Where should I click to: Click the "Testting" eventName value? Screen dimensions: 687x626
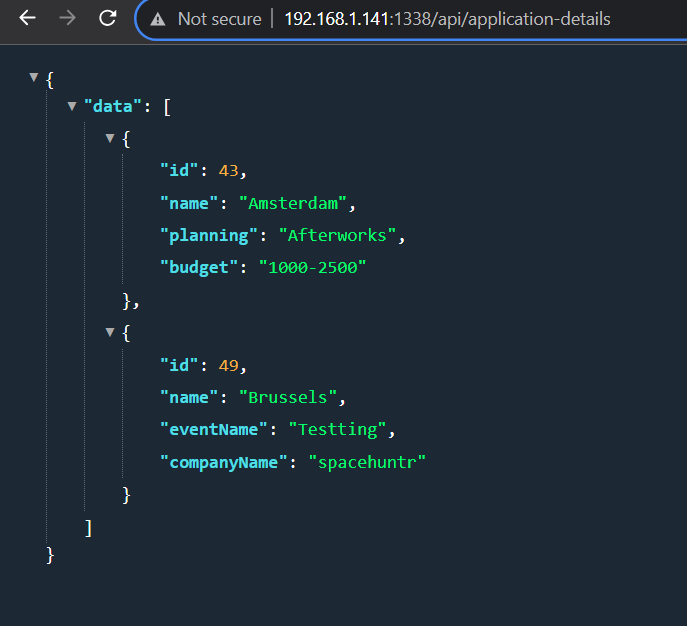335,429
